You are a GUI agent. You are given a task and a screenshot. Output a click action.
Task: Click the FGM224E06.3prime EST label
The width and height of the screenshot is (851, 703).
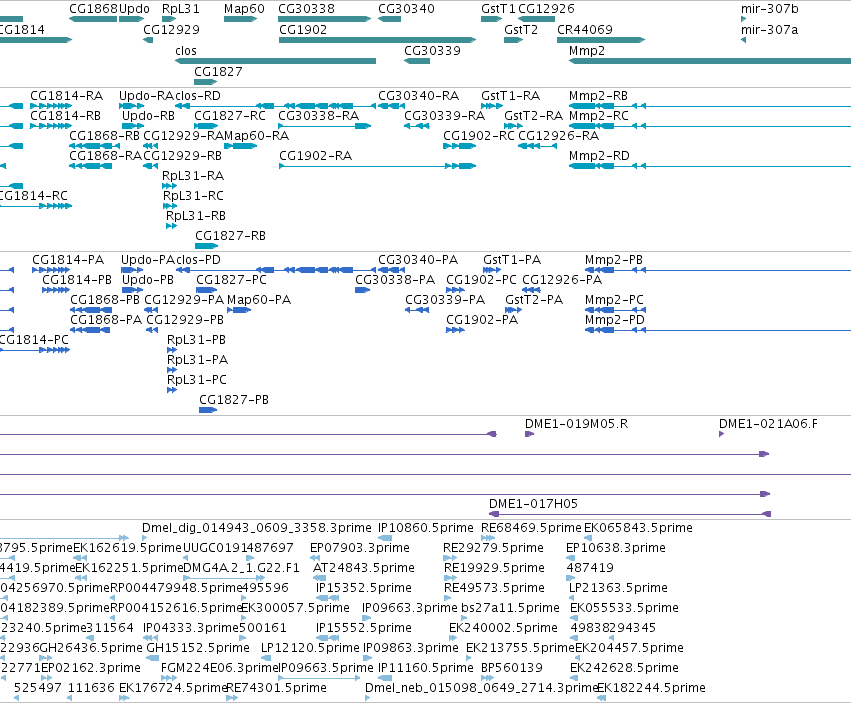(x=219, y=668)
